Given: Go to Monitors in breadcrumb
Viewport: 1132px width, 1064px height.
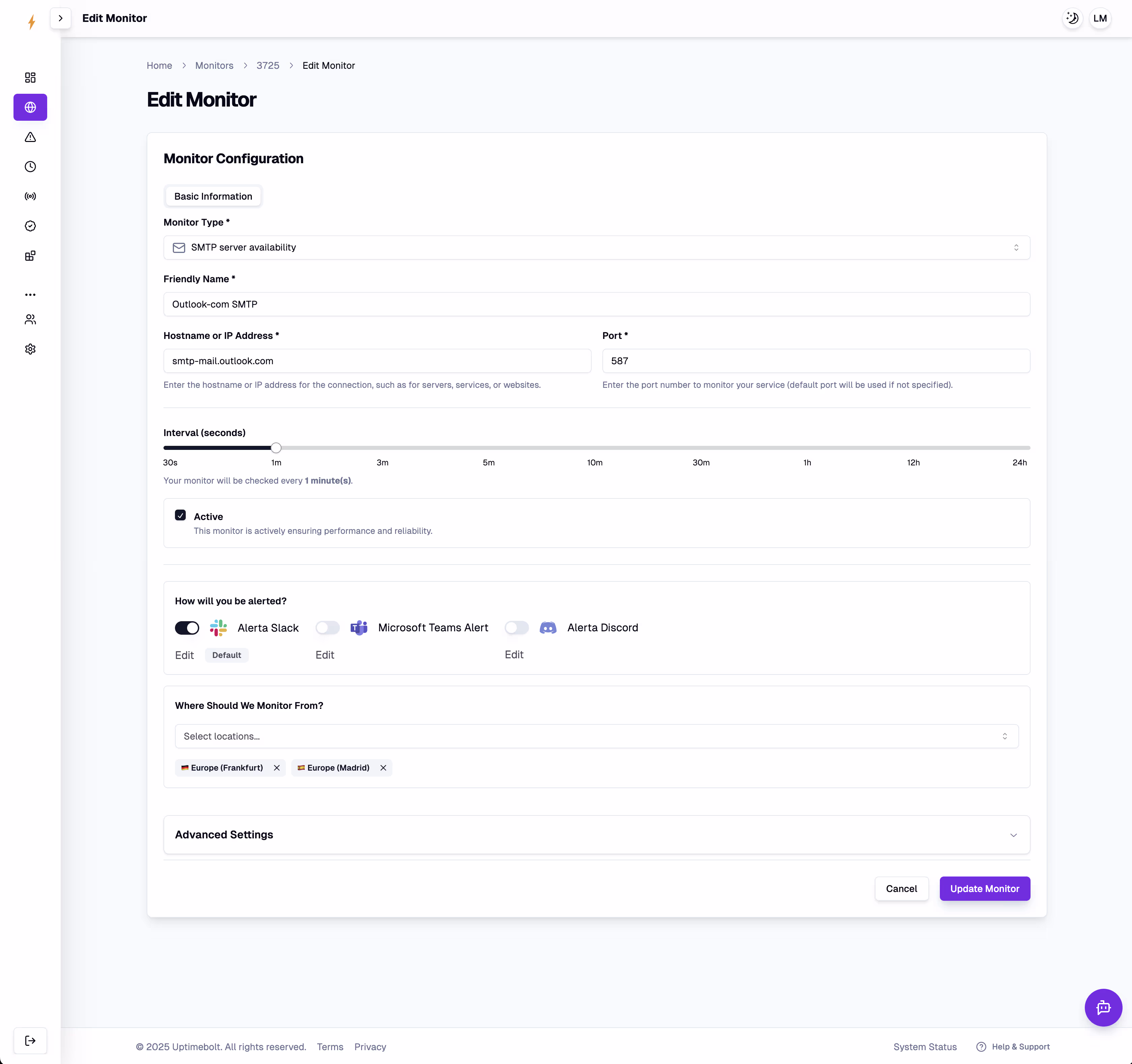Looking at the screenshot, I should click(x=214, y=65).
